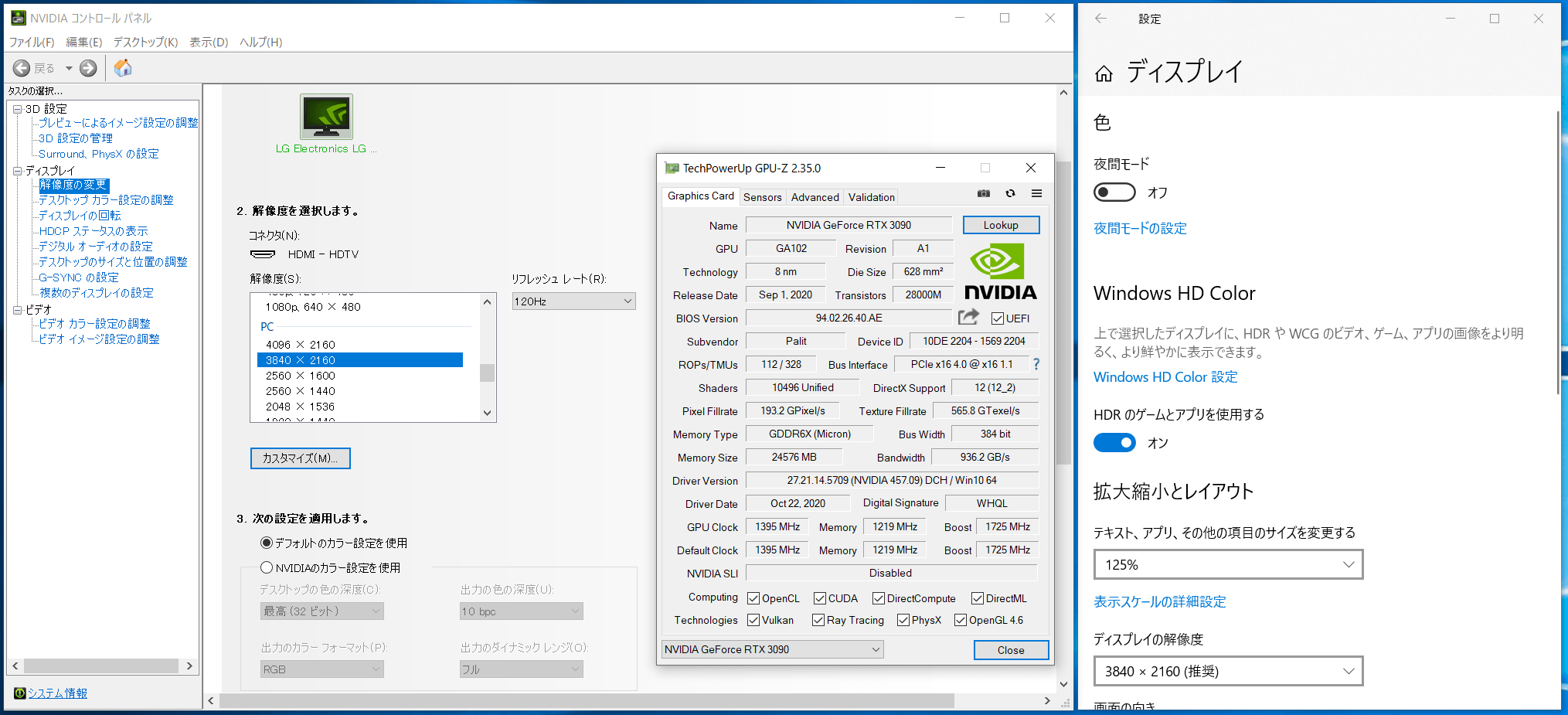Image resolution: width=1568 pixels, height=715 pixels.
Task: Toggle the UEFI checkbox in GPU-Z
Action: 998,318
